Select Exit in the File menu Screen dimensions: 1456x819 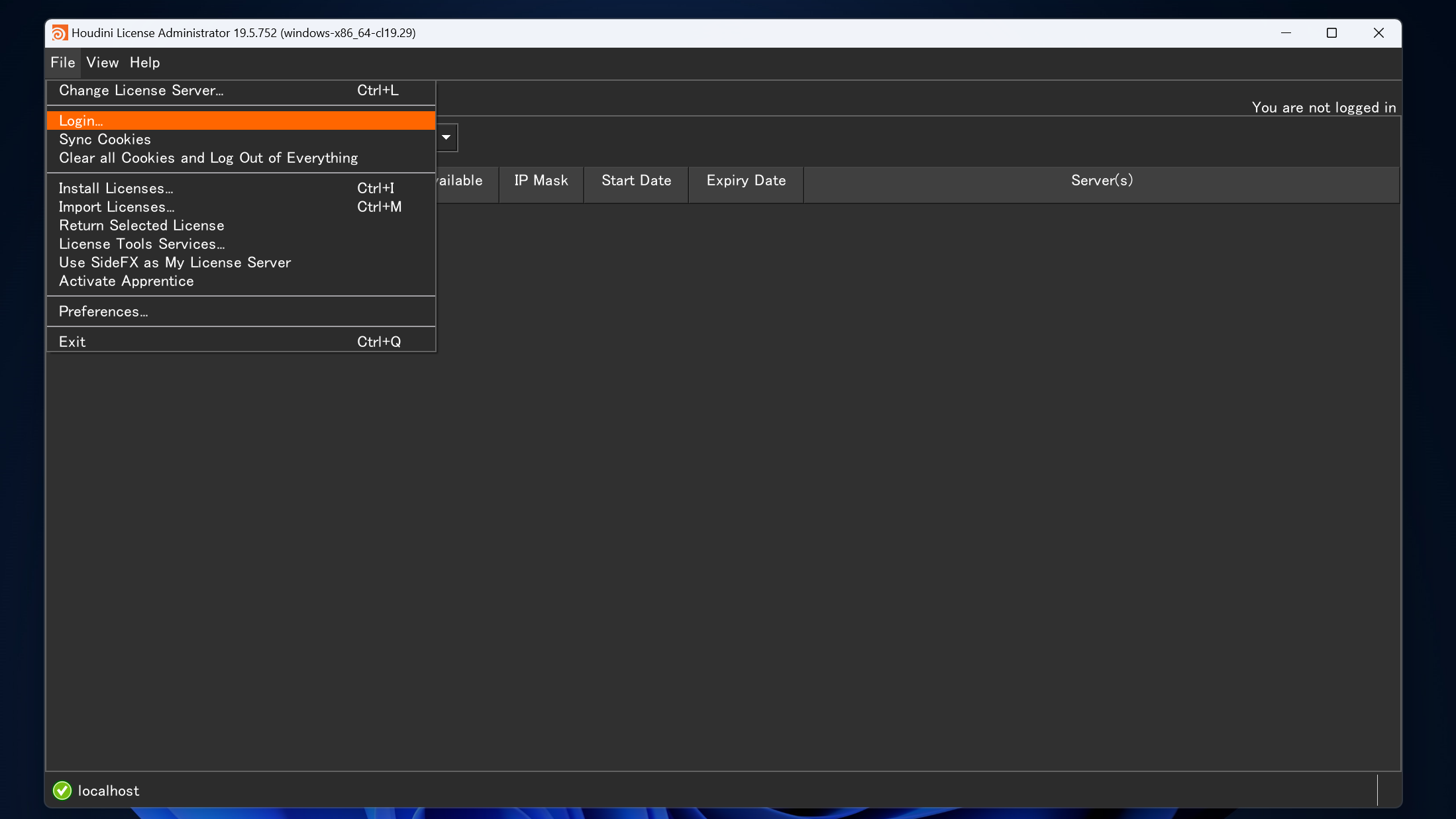coord(241,342)
